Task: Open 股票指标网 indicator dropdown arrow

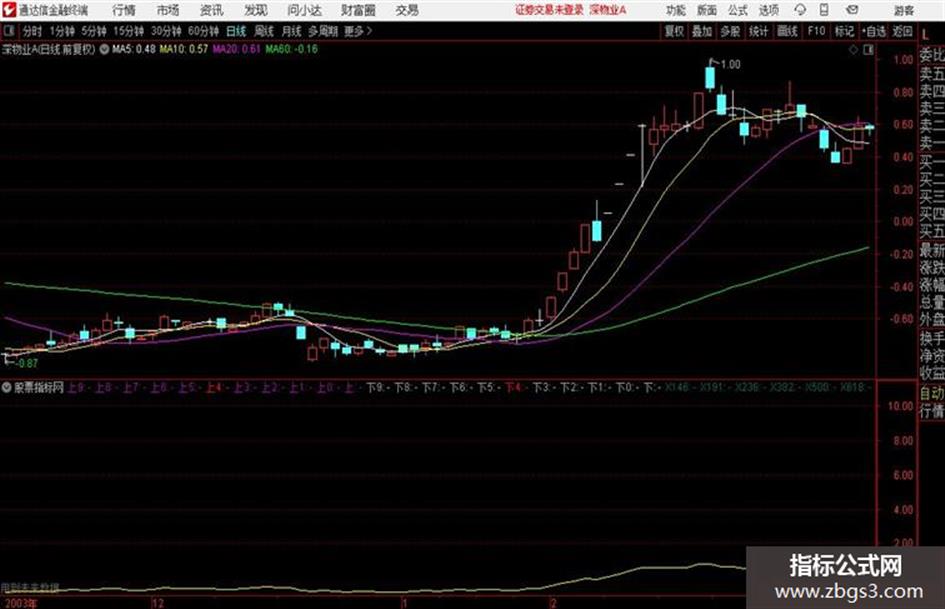Action: tap(7, 387)
